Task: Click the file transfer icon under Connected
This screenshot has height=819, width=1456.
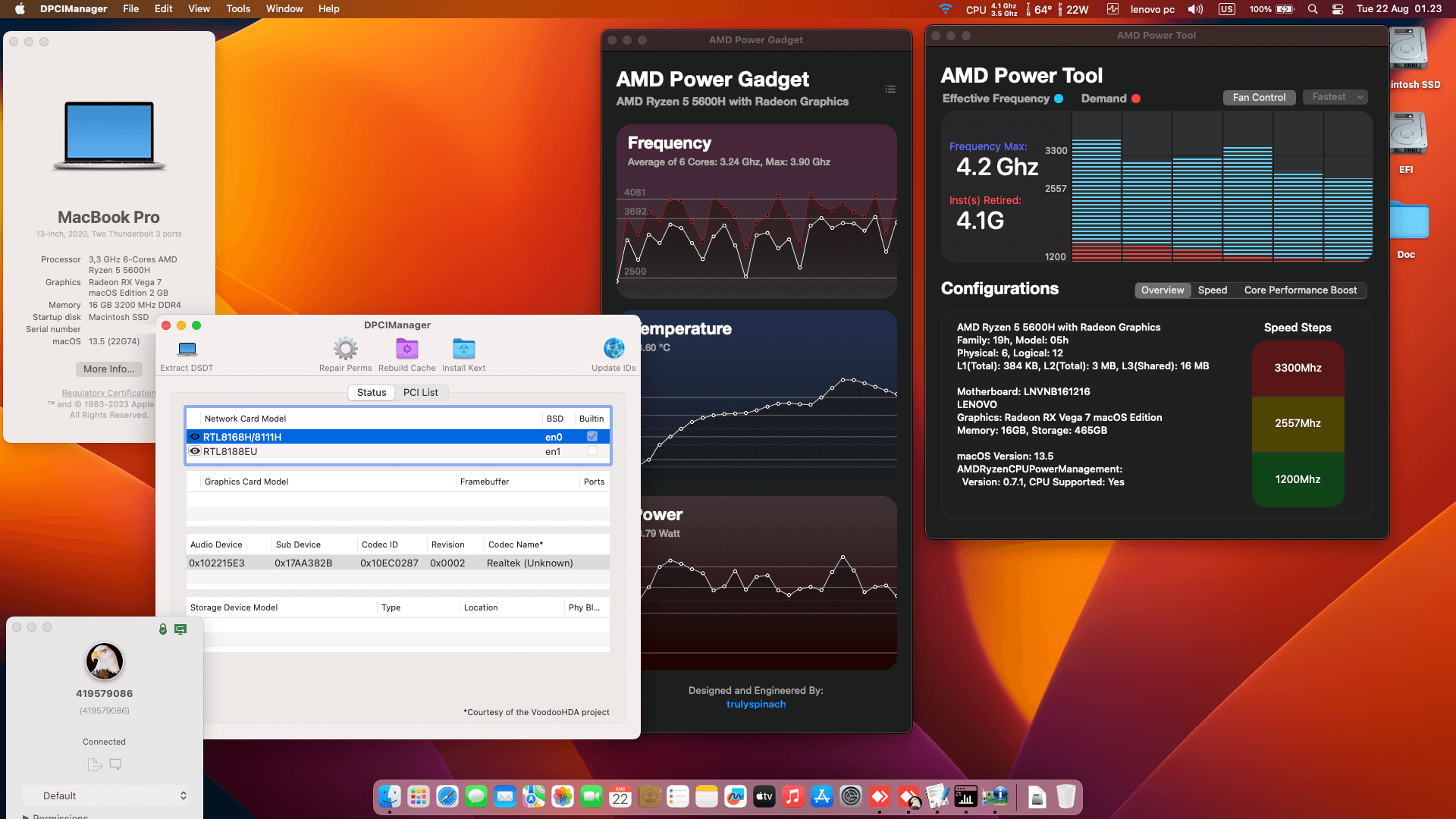Action: coord(95,764)
